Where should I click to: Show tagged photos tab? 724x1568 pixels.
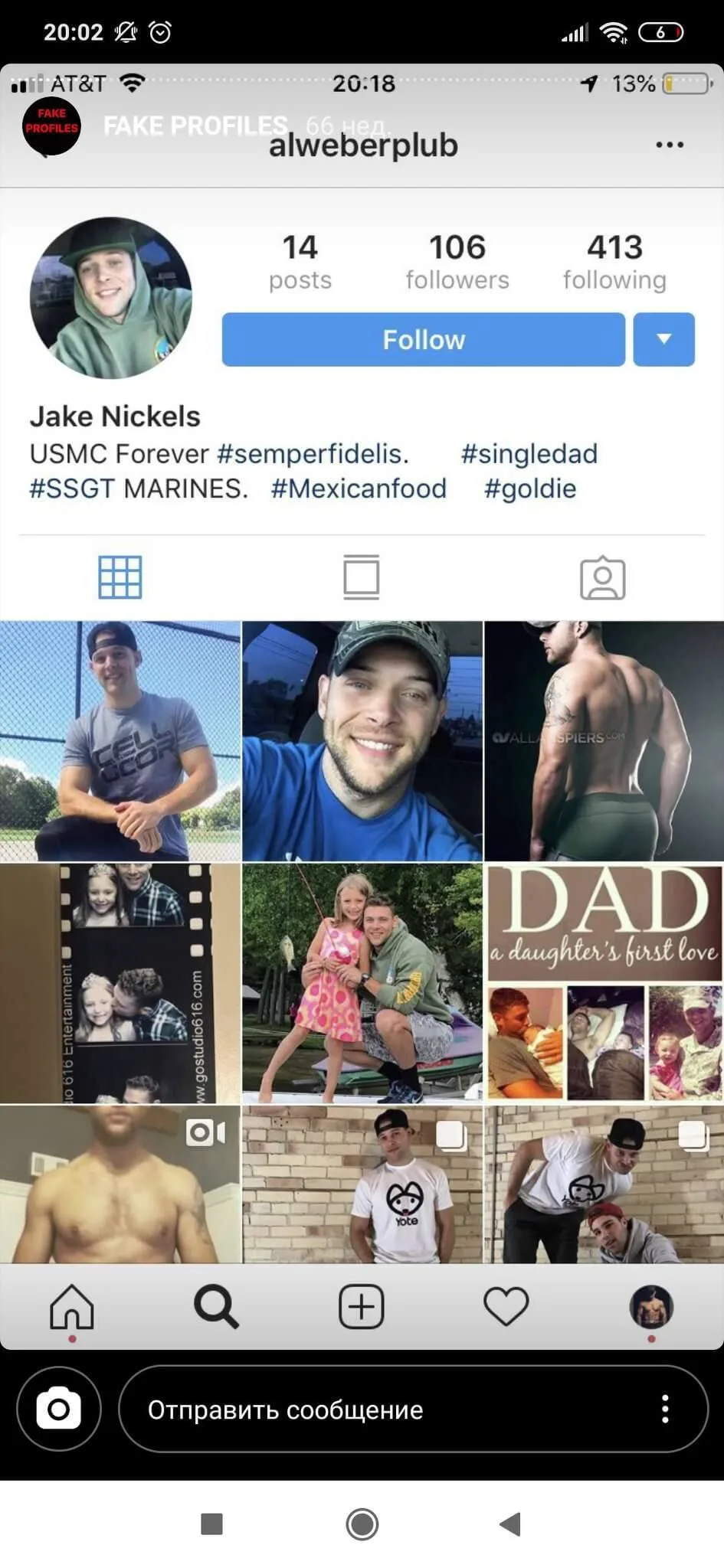(602, 577)
